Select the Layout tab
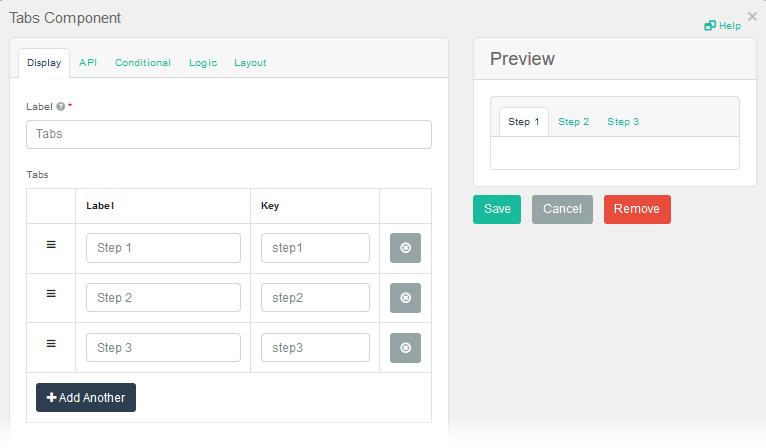The image size is (766, 448). [x=250, y=63]
